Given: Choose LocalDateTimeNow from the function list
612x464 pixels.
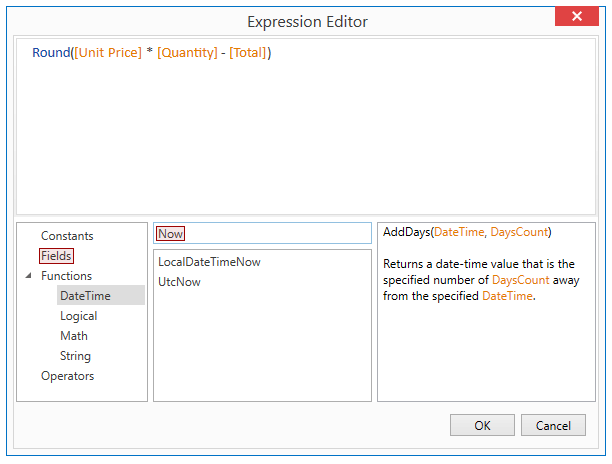Looking at the screenshot, I should pos(209,262).
